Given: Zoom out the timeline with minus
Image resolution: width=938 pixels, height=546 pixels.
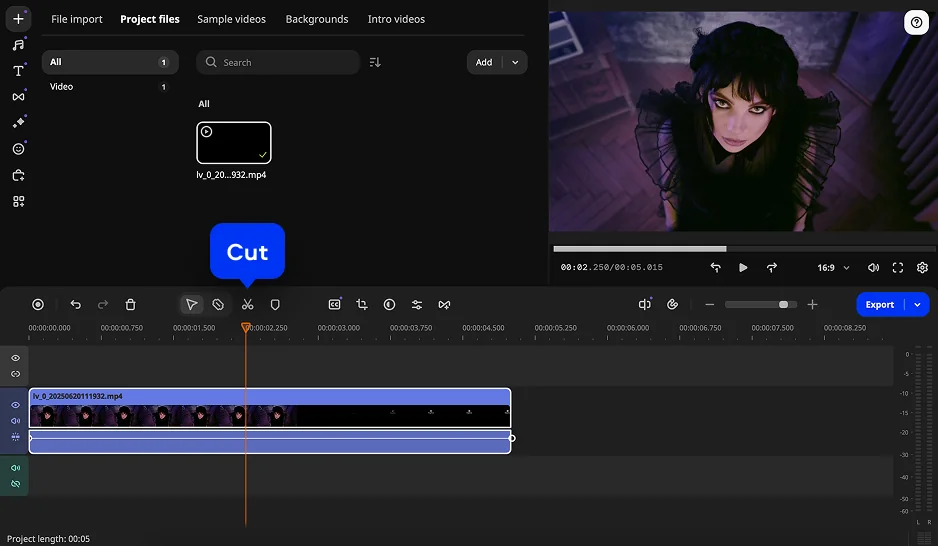Looking at the screenshot, I should (x=709, y=304).
